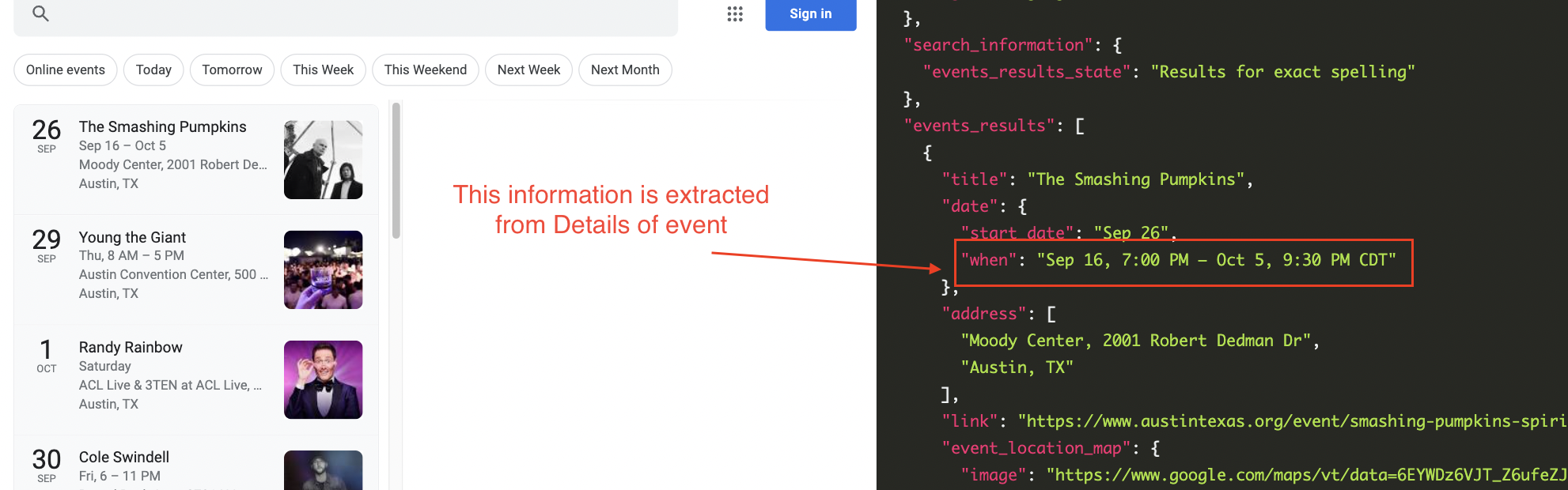Open the Cole Swindell event title
The height and width of the screenshot is (490, 1568).
124,457
